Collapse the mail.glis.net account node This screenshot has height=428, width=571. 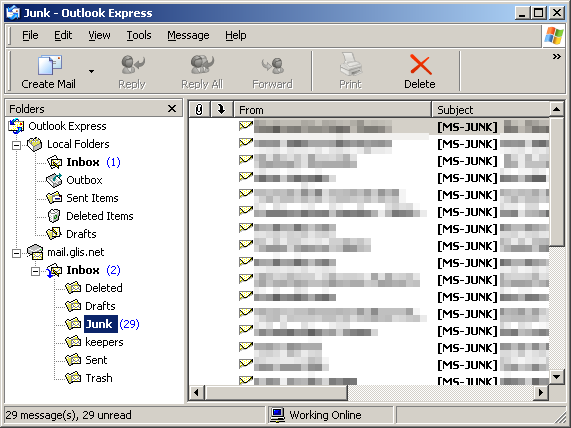(16, 253)
